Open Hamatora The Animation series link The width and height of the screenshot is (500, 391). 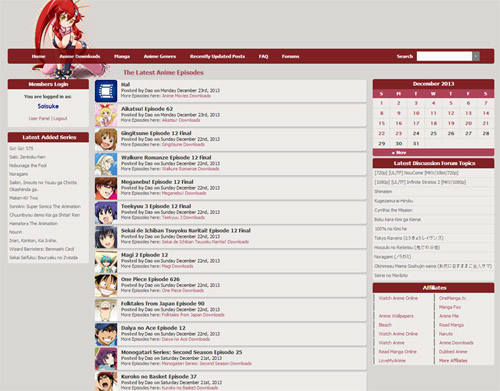coord(33,223)
